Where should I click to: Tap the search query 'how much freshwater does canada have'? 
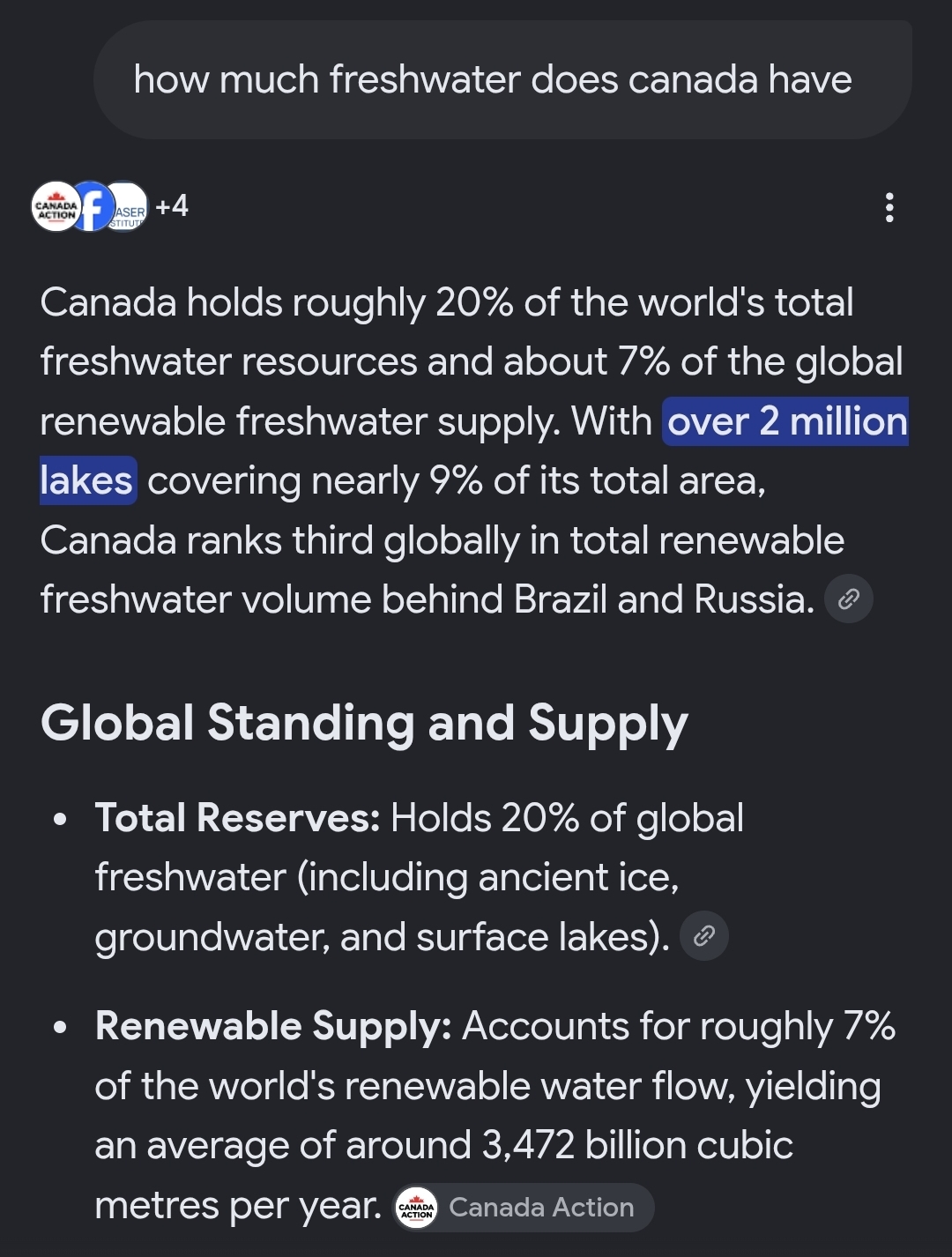[493, 79]
